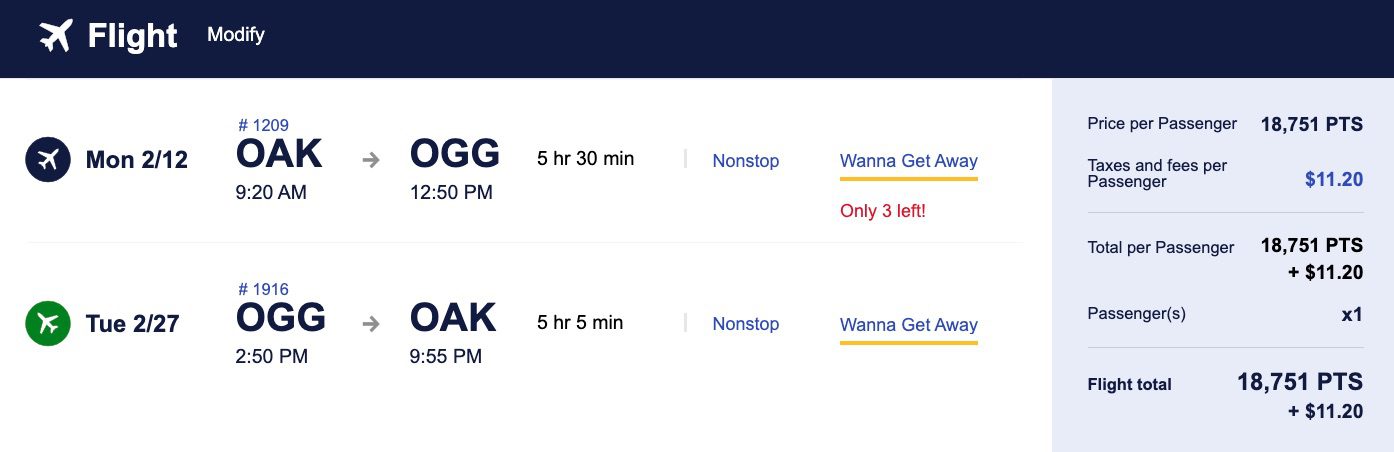The width and height of the screenshot is (1394, 452).
Task: Click the Tue 2/27 return date
Action: point(133,324)
